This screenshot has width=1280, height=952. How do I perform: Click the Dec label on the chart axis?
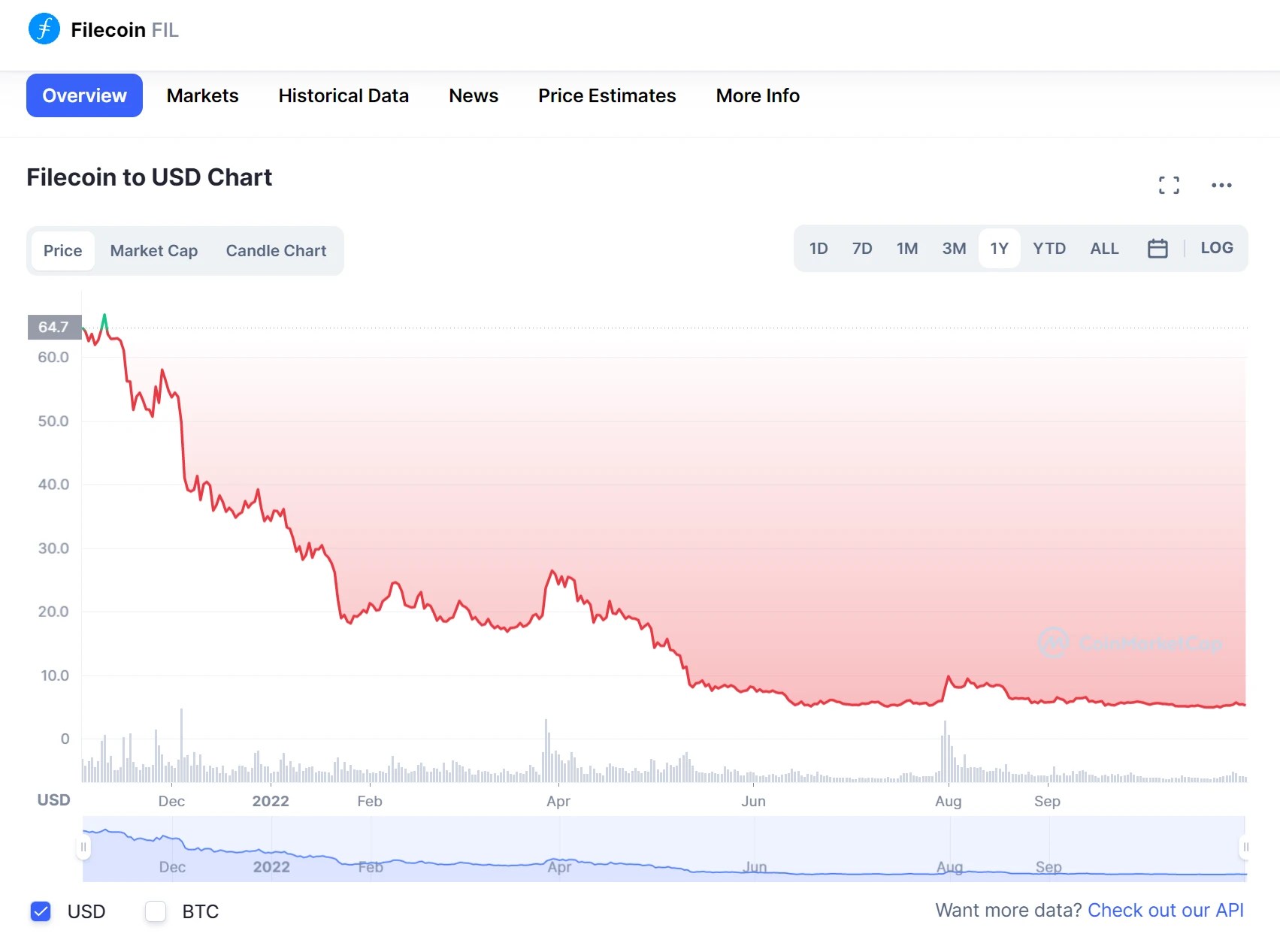click(171, 801)
